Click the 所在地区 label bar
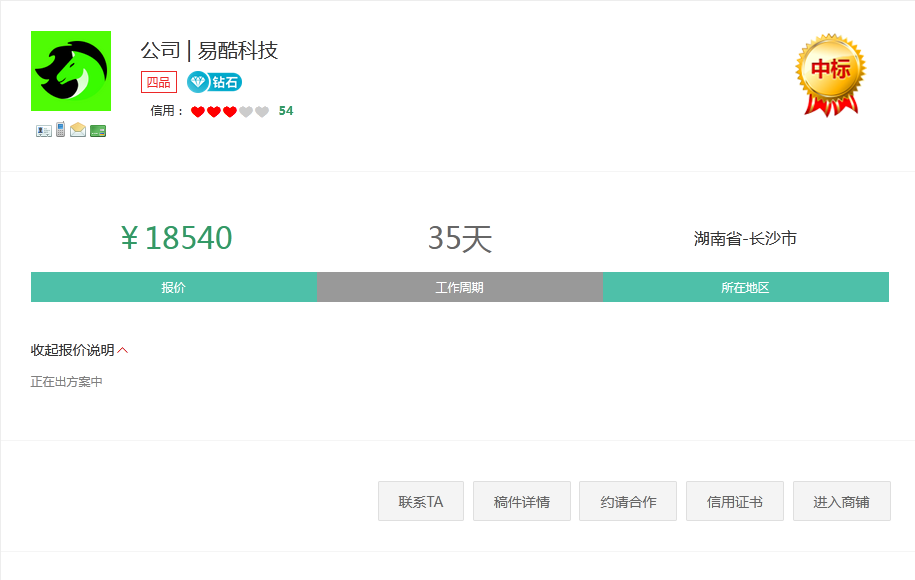915x580 pixels. tap(746, 287)
